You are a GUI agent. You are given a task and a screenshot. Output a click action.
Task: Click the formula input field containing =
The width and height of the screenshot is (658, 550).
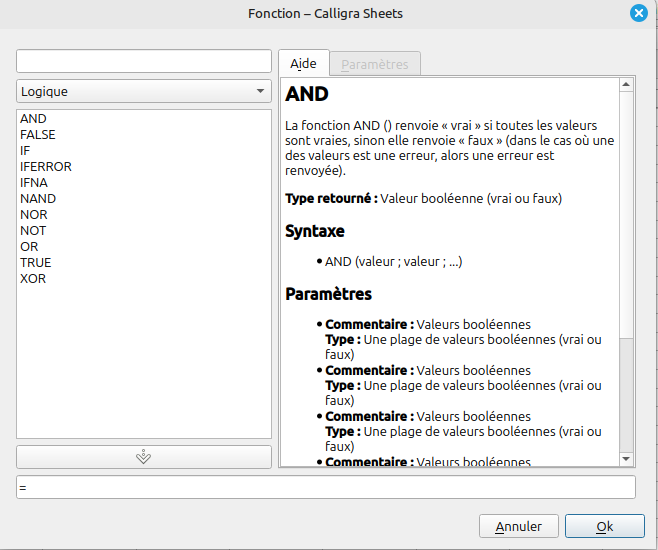[x=326, y=487]
